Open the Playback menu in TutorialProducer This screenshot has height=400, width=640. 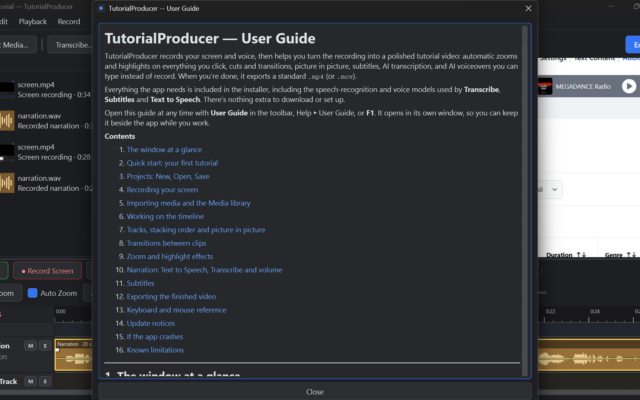[33, 22]
